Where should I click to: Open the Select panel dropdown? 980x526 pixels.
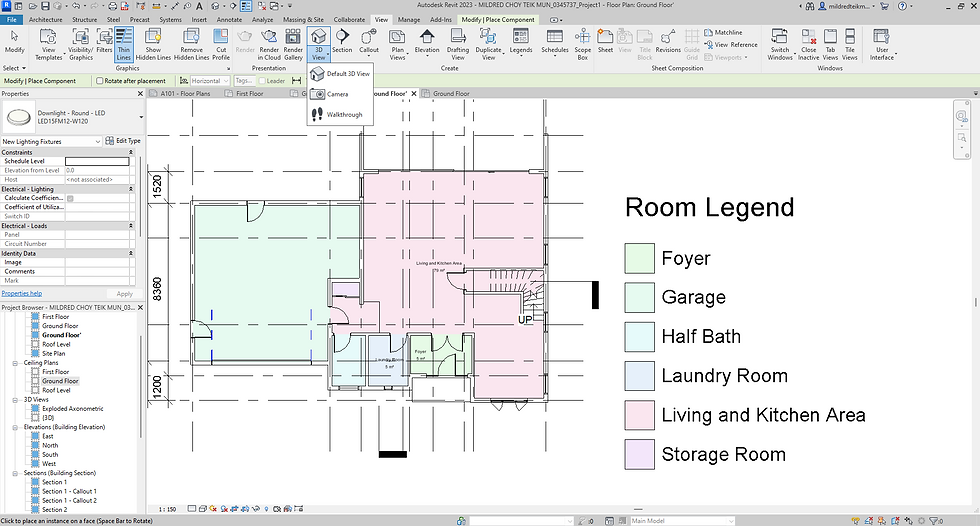coord(14,68)
